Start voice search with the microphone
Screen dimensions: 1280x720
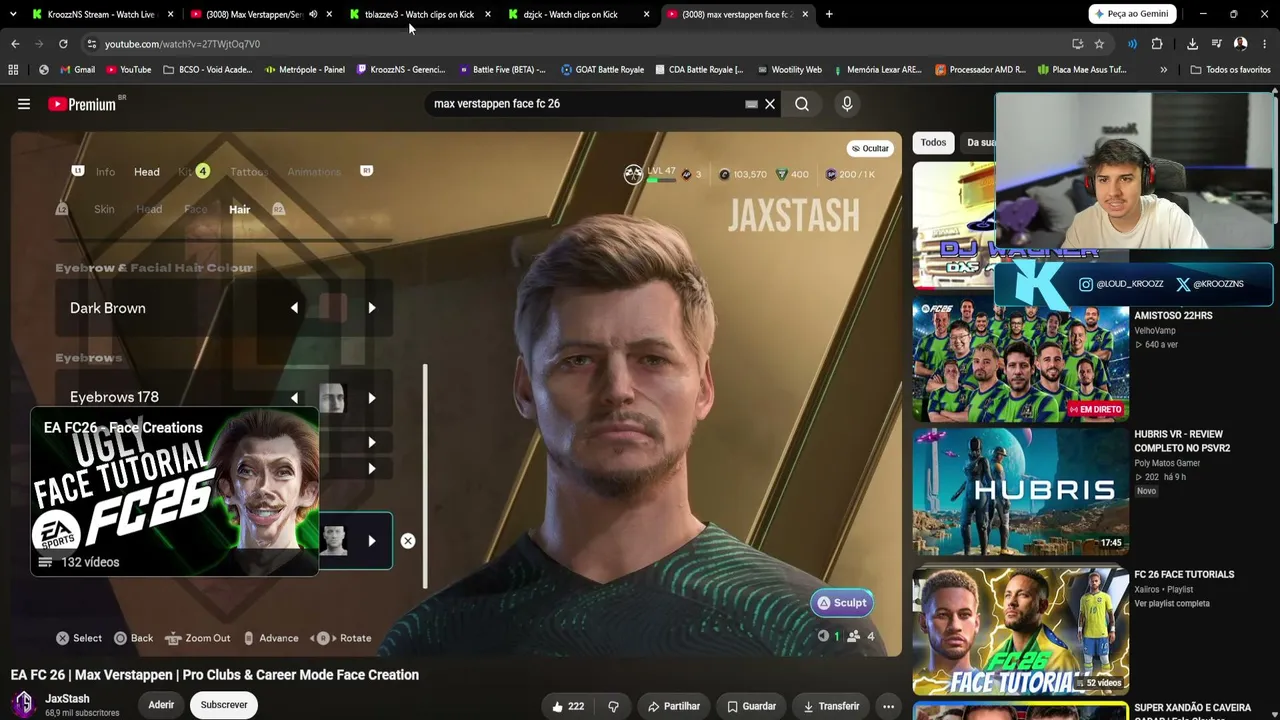[847, 104]
